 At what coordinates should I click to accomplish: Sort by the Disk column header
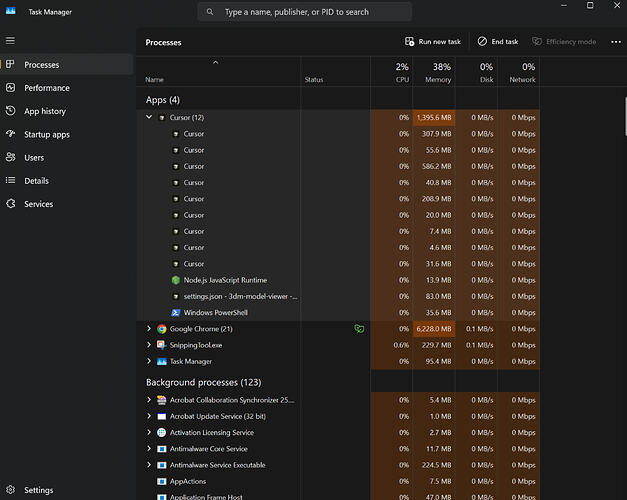[477, 72]
